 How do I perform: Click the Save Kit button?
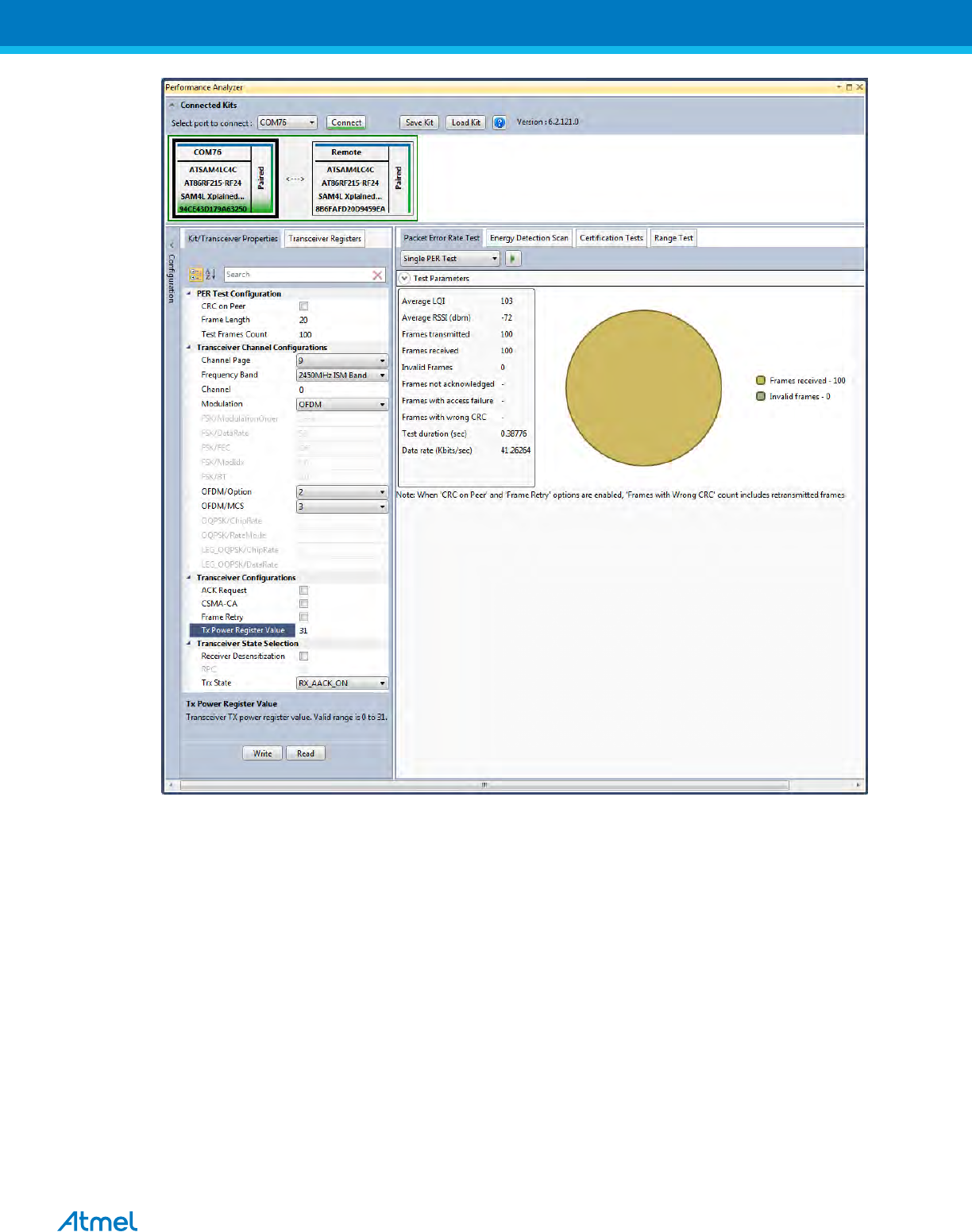(419, 122)
